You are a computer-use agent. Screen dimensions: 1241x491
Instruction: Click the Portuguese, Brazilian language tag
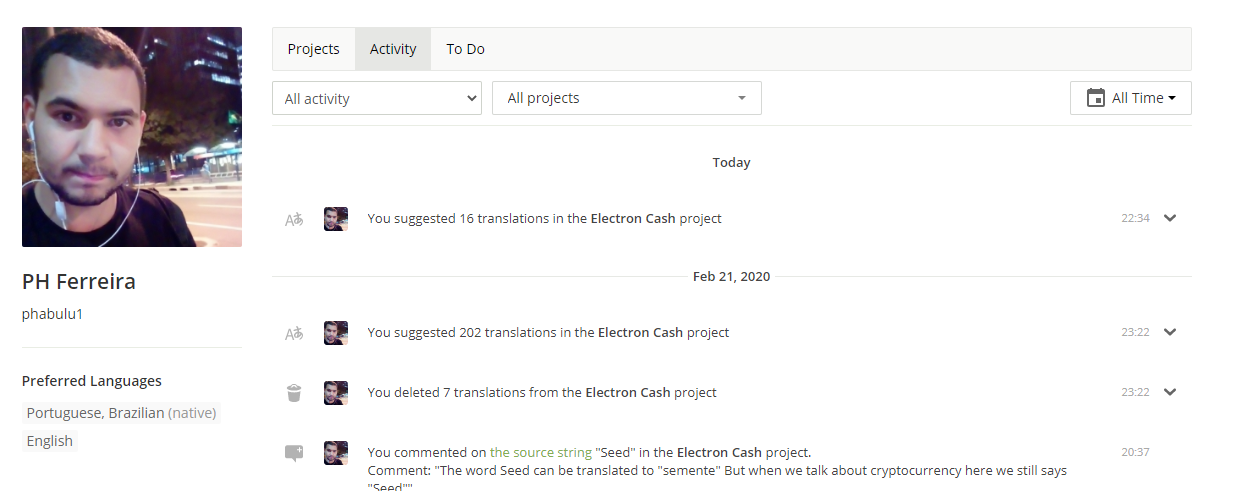point(121,413)
